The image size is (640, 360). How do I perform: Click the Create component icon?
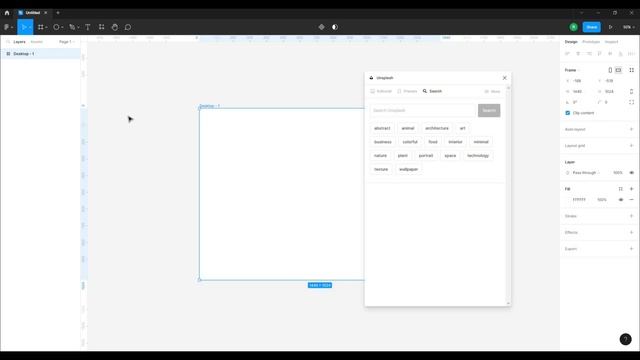[322, 27]
